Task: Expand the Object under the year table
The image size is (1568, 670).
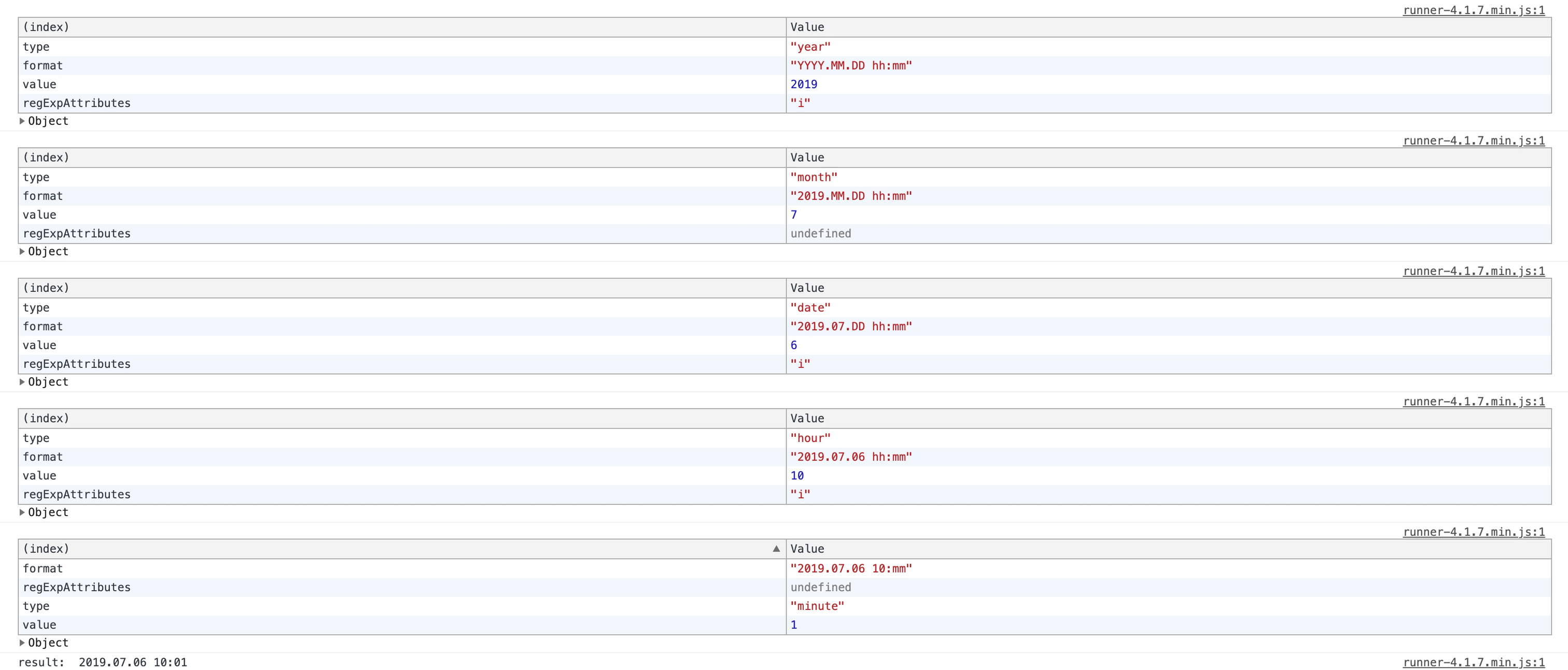Action: click(x=22, y=121)
